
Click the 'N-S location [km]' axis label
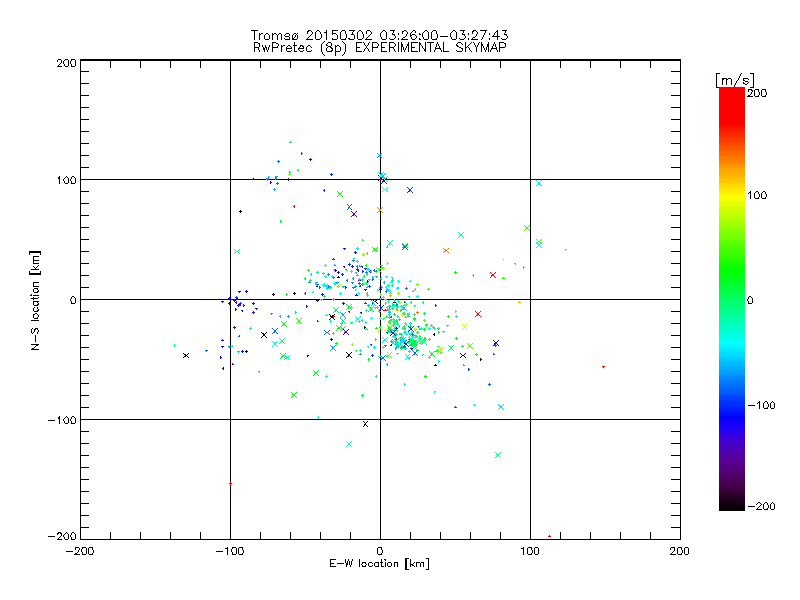click(x=35, y=300)
